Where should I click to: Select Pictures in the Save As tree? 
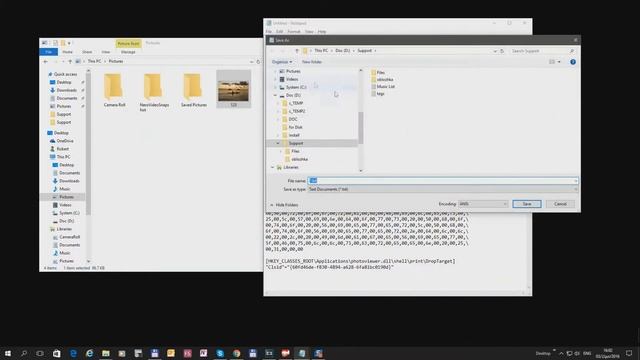293,71
